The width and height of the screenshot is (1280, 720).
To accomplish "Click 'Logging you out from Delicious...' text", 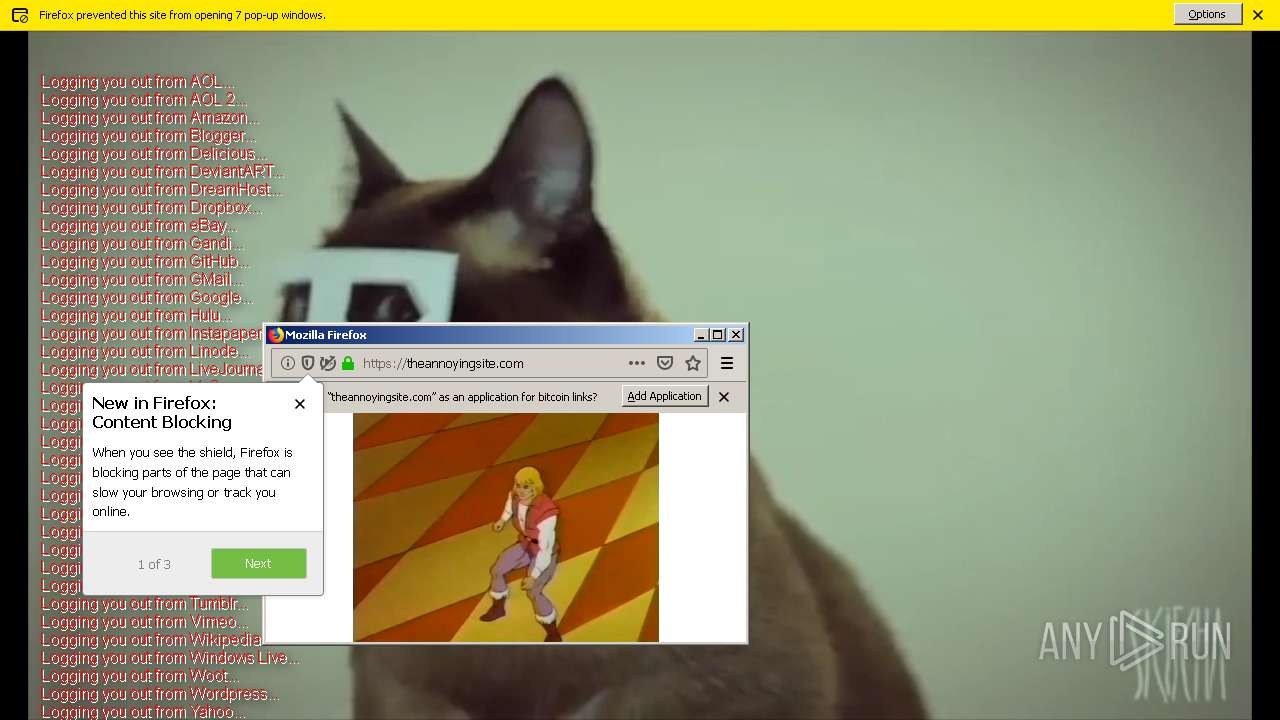I will click(154, 154).
